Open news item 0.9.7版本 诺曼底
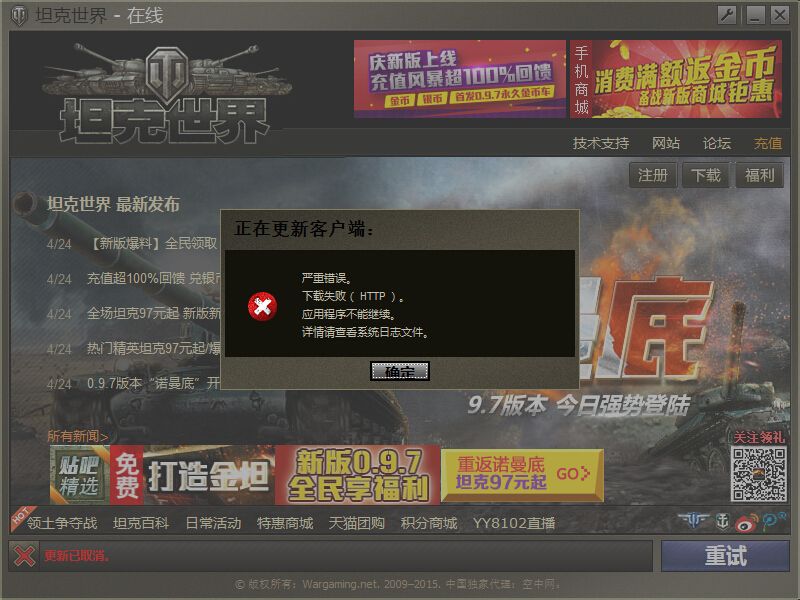 point(154,383)
